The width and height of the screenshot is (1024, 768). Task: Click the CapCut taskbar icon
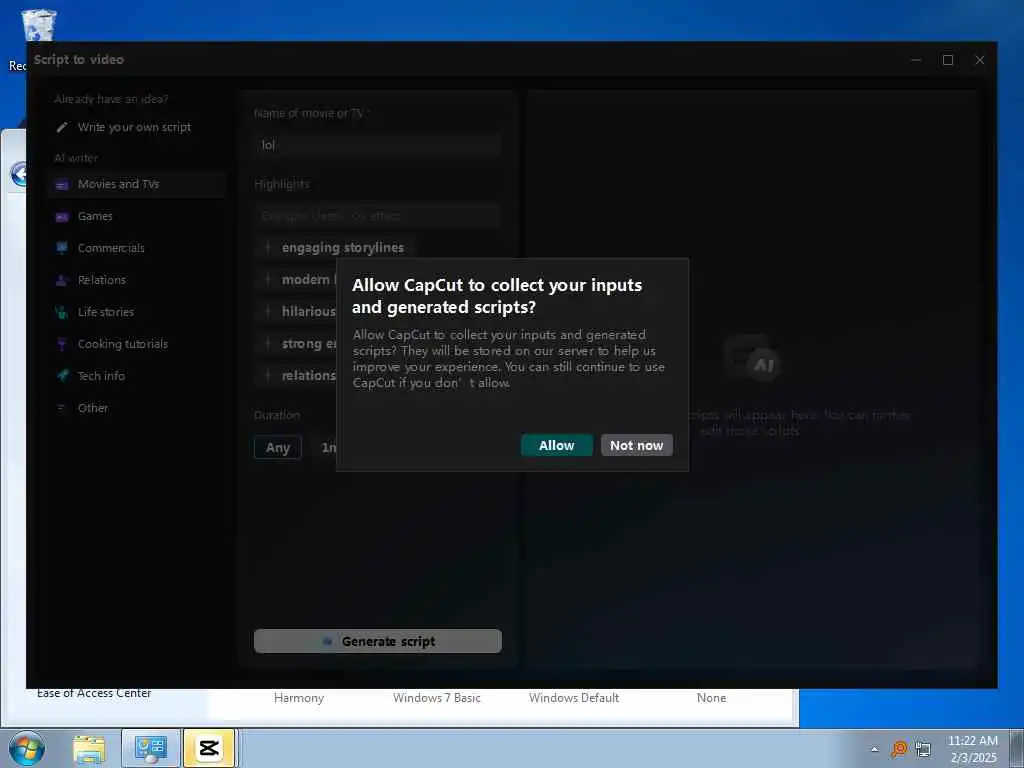click(209, 748)
